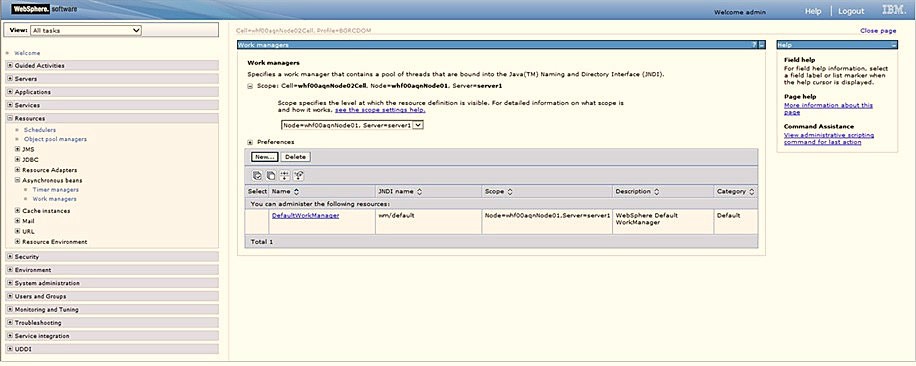Open View administrative scripting command link

(829, 138)
